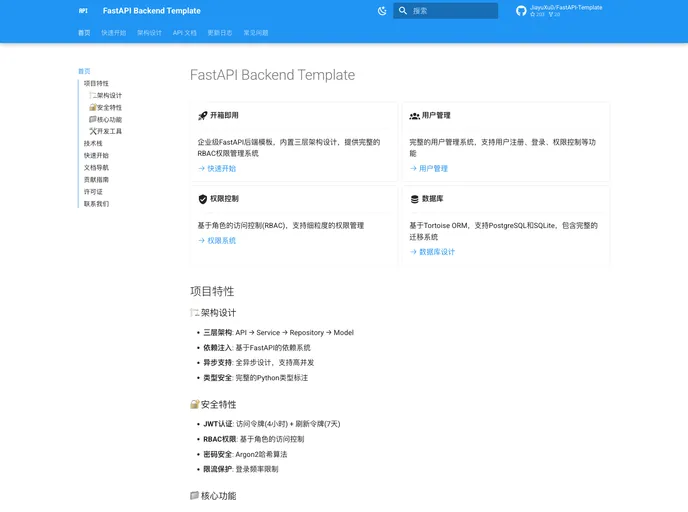Click the tools icon in sidebar 开发工具

pyautogui.click(x=93, y=131)
